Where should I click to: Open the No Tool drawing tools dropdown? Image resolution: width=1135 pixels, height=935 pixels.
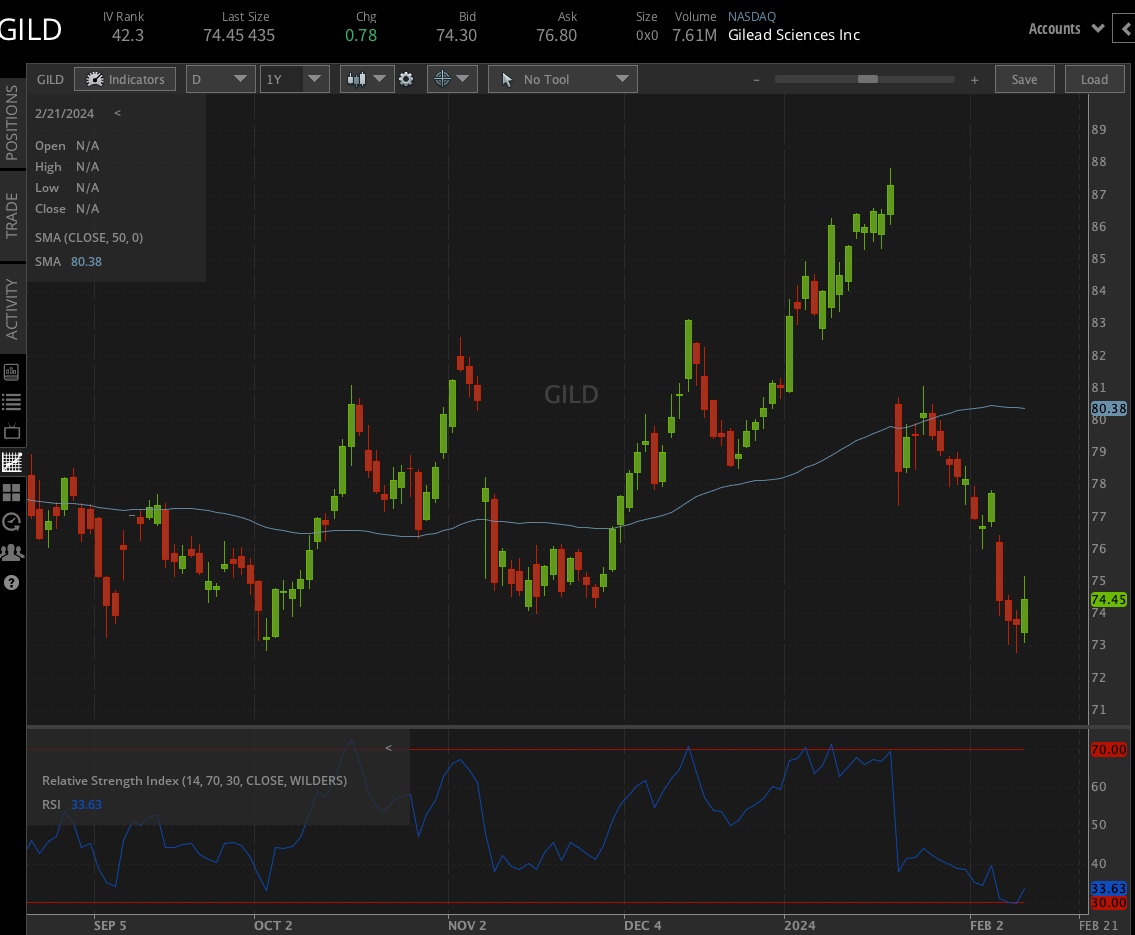coord(562,78)
